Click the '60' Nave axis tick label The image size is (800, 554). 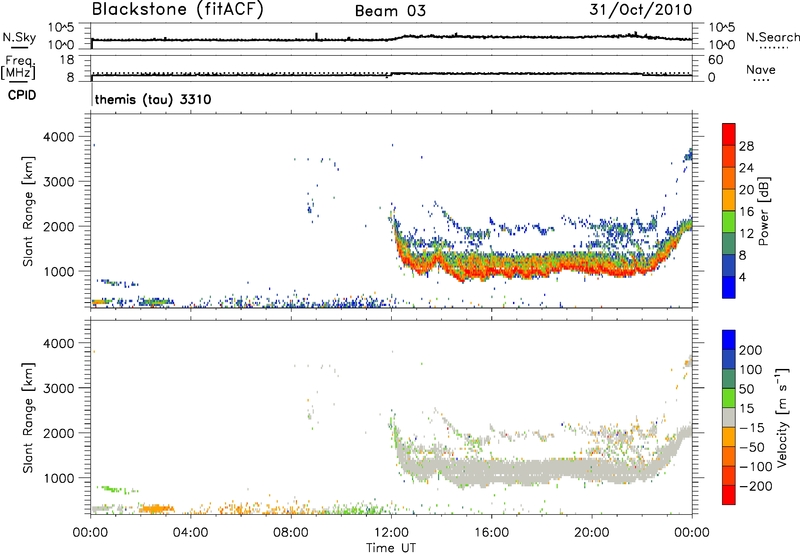715,60
